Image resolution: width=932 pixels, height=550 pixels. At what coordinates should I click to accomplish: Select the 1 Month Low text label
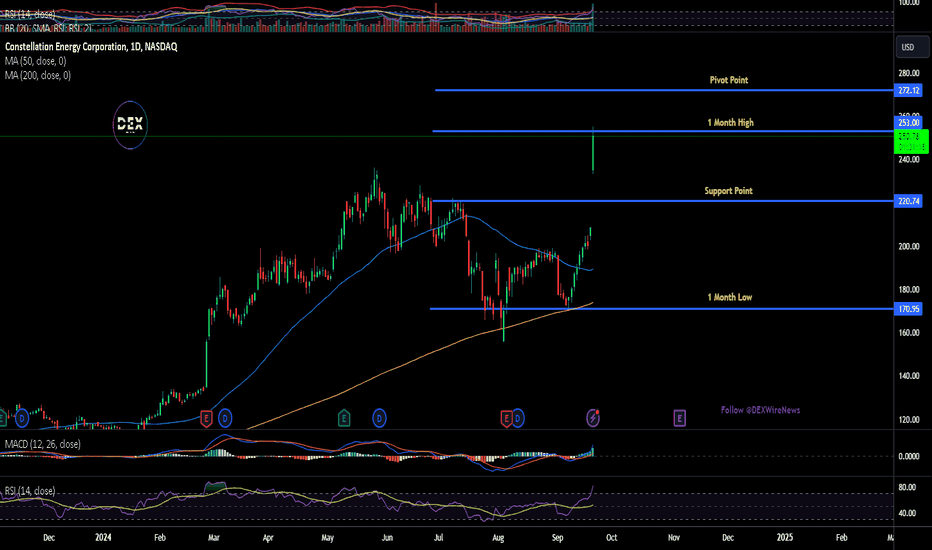point(729,297)
